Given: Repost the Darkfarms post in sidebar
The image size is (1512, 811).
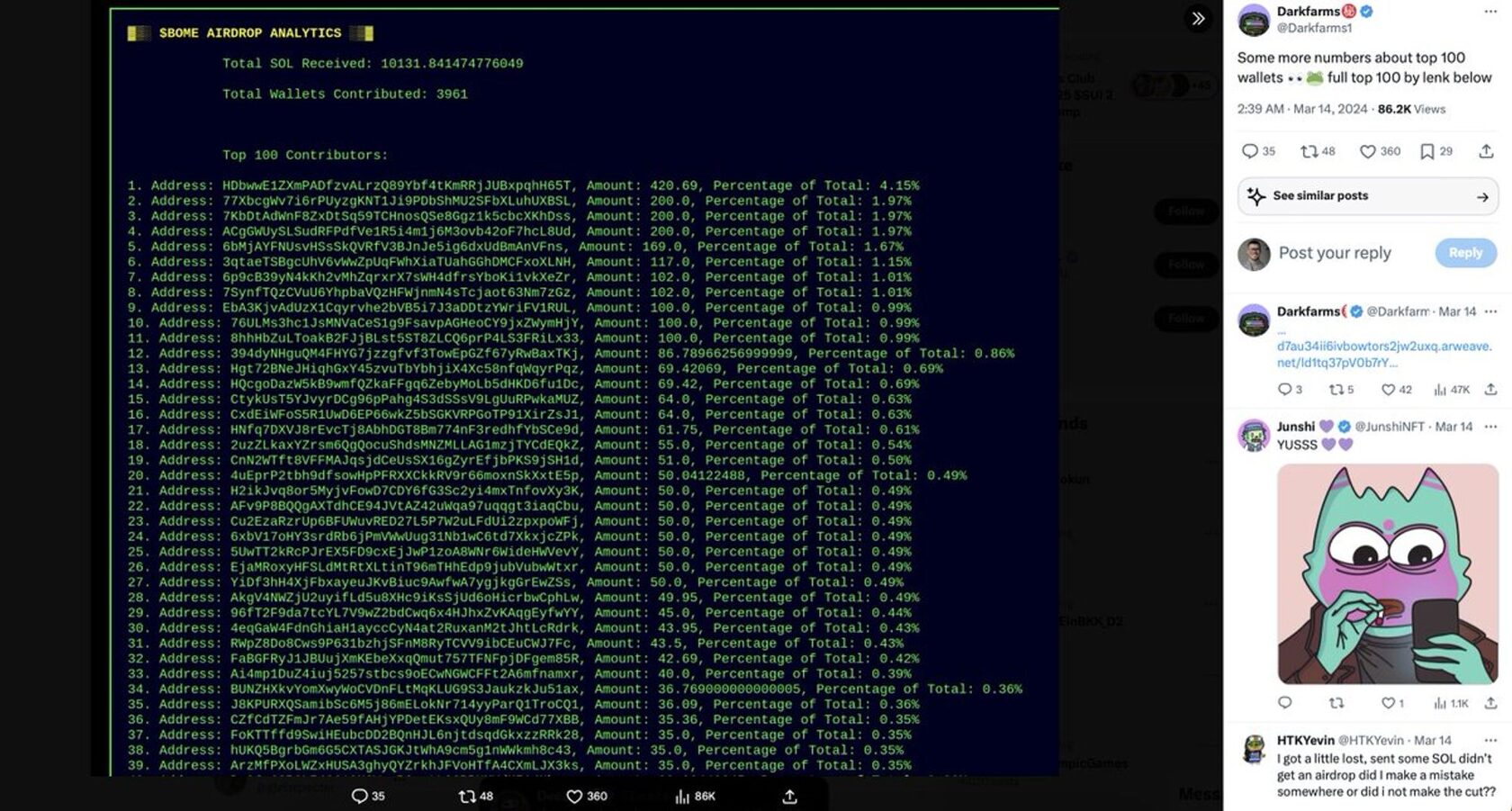Looking at the screenshot, I should coord(1309,151).
